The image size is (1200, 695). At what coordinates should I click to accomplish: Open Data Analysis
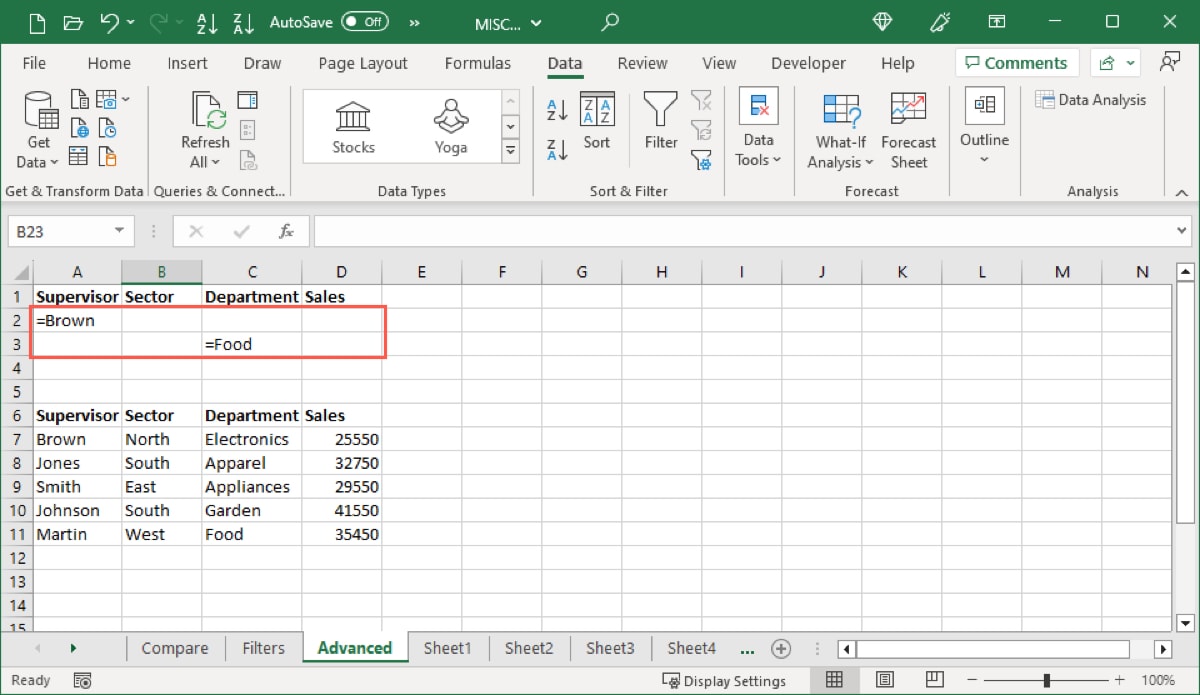[x=1091, y=99]
